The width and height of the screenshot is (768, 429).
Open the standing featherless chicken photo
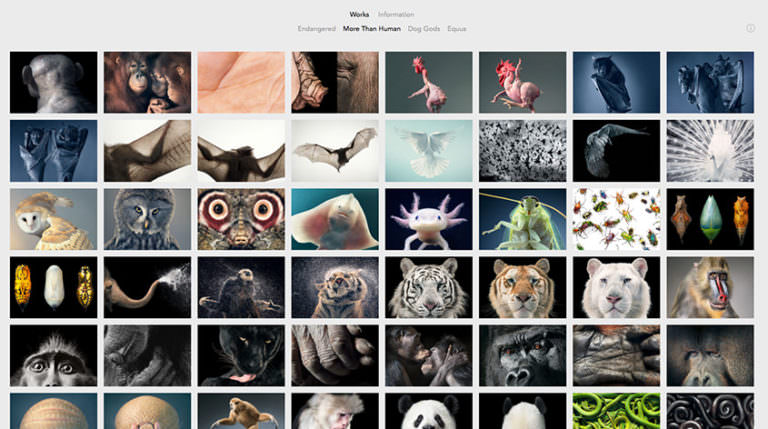coord(429,82)
